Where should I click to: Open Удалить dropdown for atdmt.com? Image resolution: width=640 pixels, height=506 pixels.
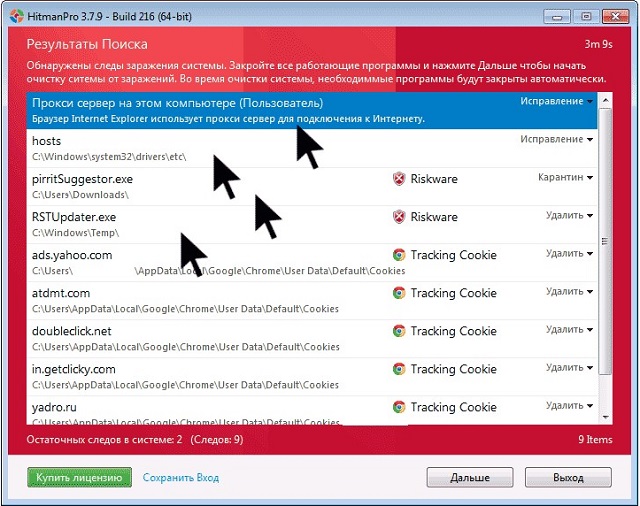tap(569, 291)
